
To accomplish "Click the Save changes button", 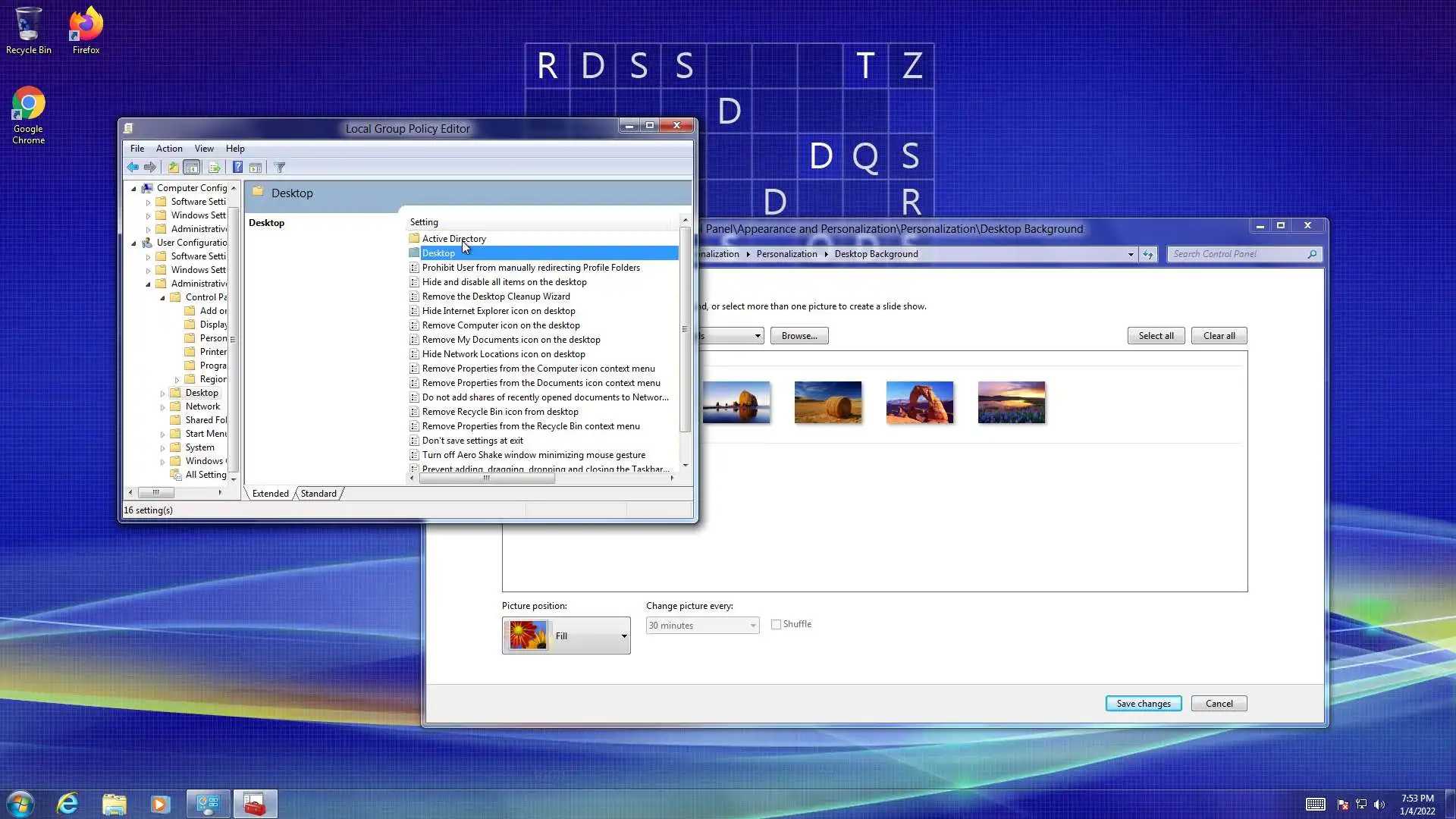I will (x=1143, y=704).
